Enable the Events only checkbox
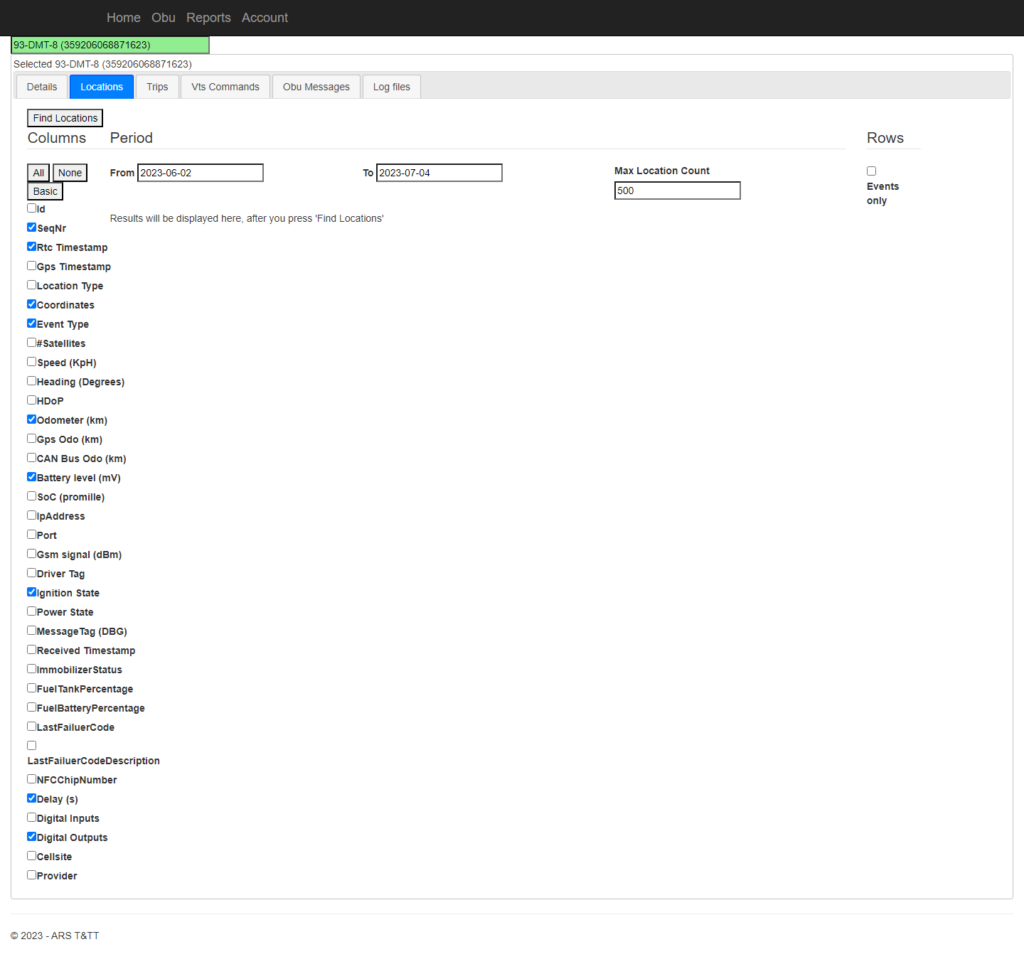 (x=871, y=171)
